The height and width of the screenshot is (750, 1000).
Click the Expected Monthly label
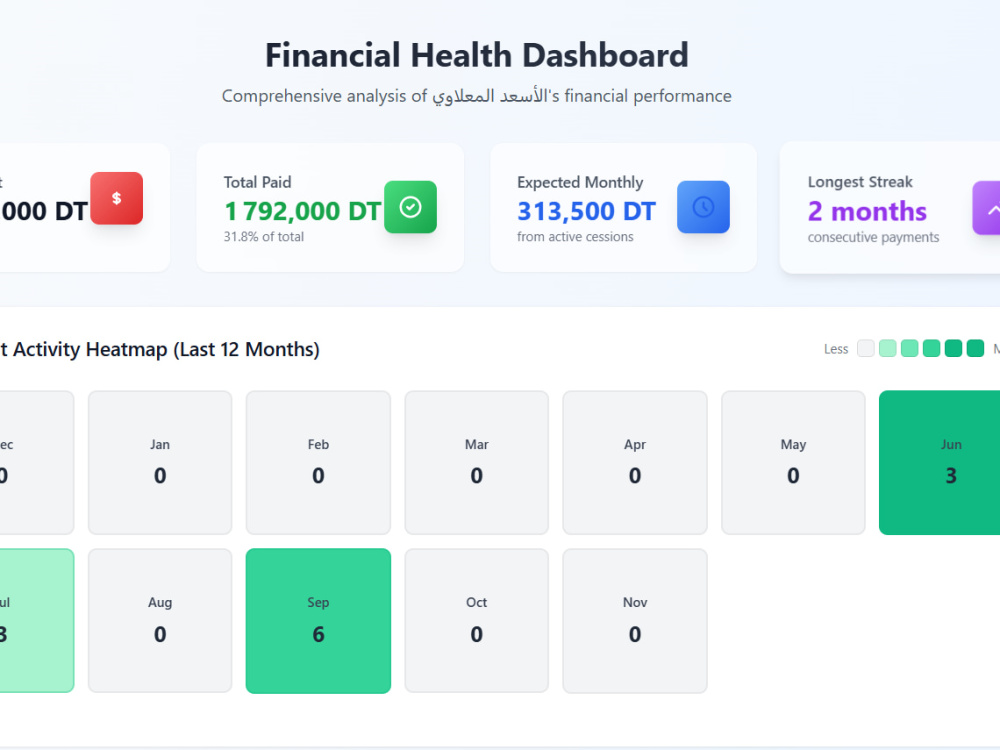(580, 182)
